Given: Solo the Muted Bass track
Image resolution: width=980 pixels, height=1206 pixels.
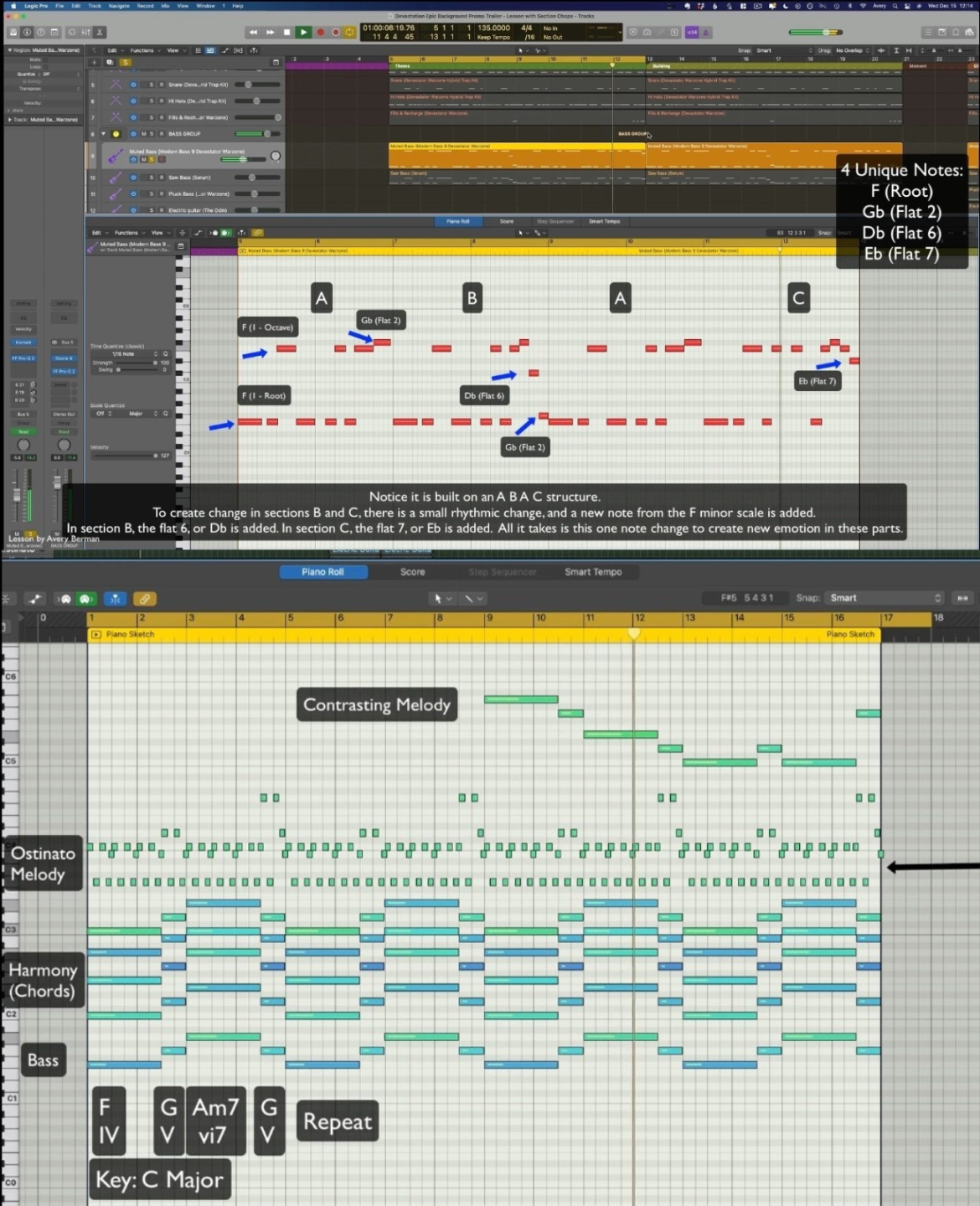Looking at the screenshot, I should pos(151,159).
